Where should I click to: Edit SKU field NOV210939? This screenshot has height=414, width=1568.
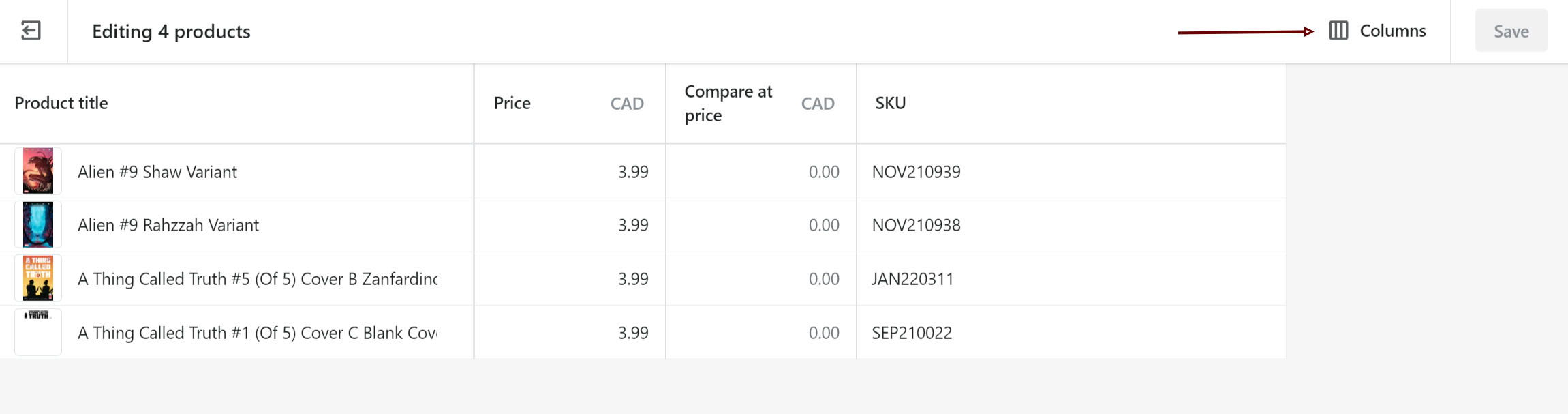tap(1071, 171)
